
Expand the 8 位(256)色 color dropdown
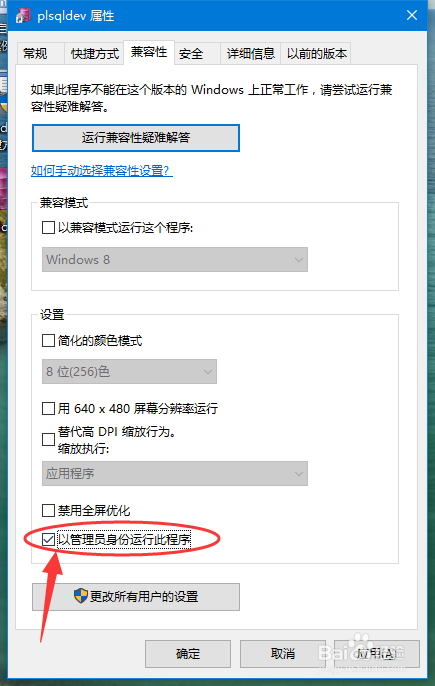pyautogui.click(x=129, y=372)
